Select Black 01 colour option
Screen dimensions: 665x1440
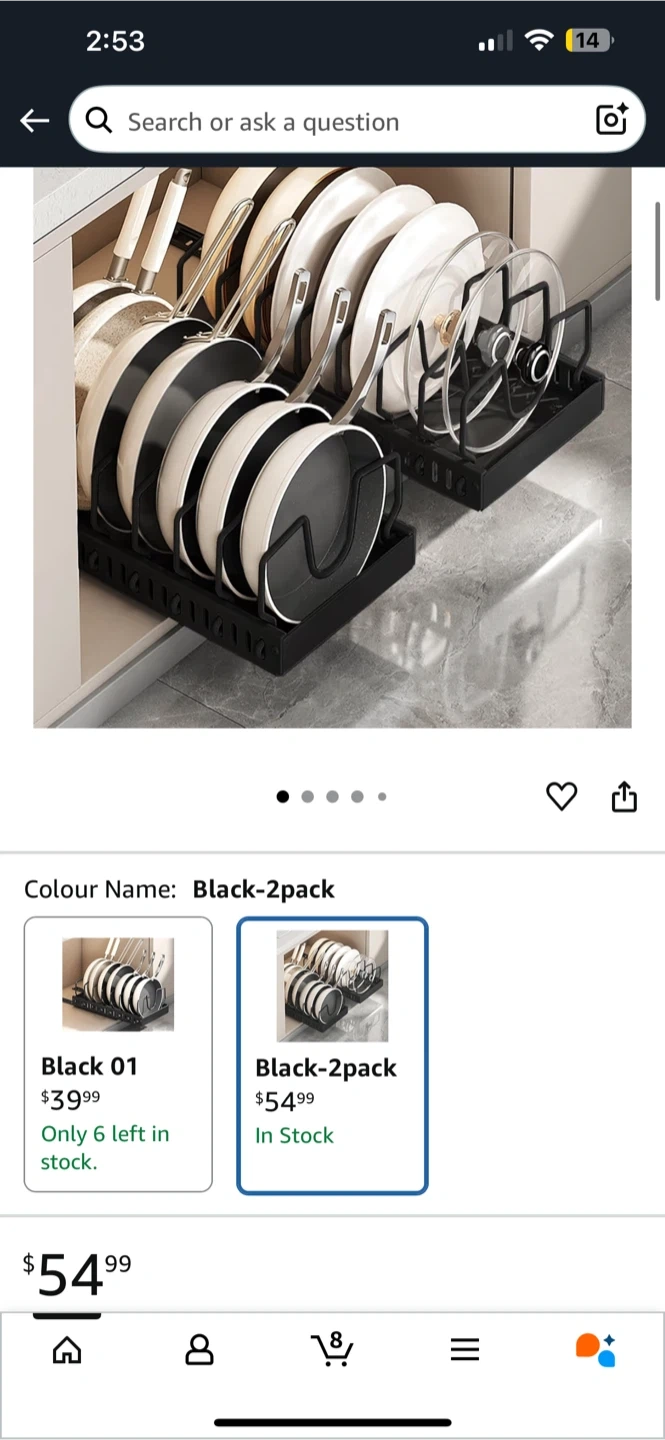click(x=118, y=1054)
